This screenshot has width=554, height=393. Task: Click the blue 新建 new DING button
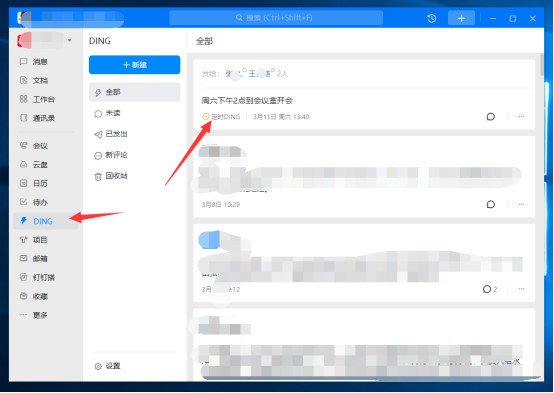tap(134, 65)
